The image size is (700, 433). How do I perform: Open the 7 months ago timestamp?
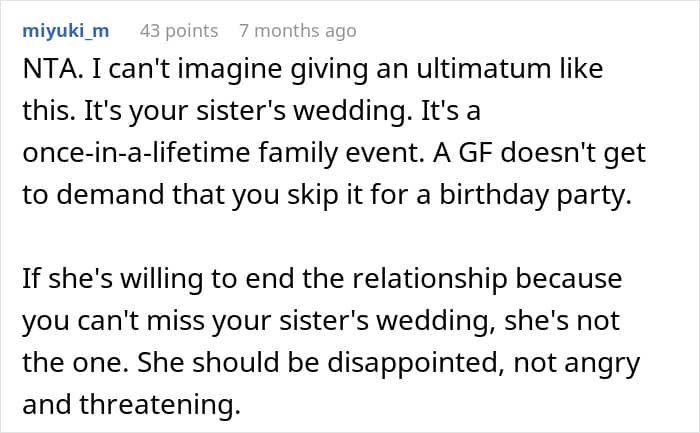point(297,31)
